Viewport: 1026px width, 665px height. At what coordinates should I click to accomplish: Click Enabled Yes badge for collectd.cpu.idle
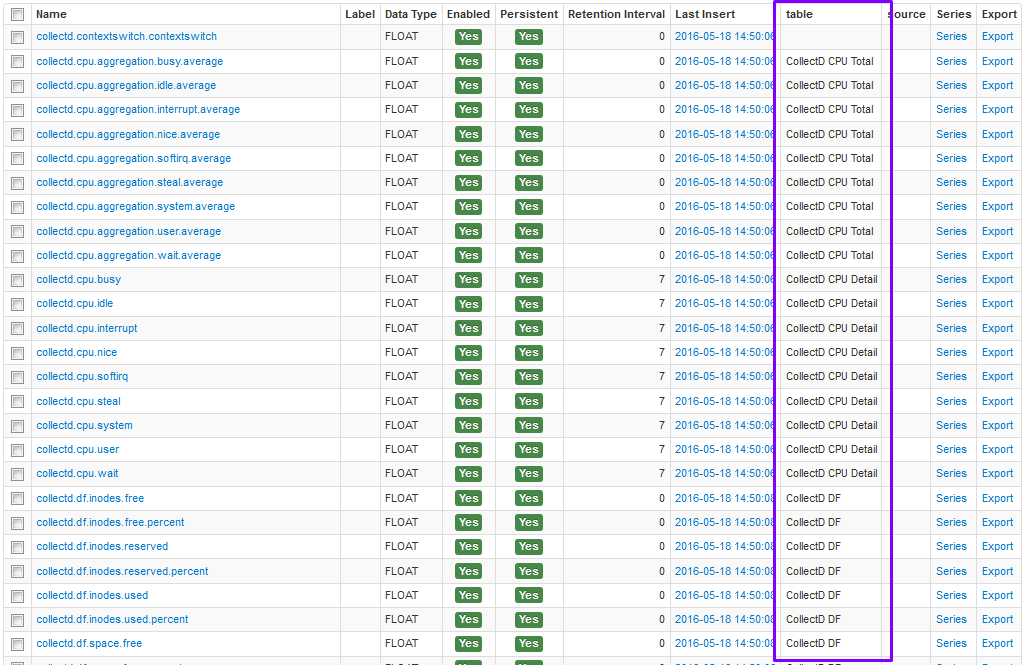[x=468, y=304]
